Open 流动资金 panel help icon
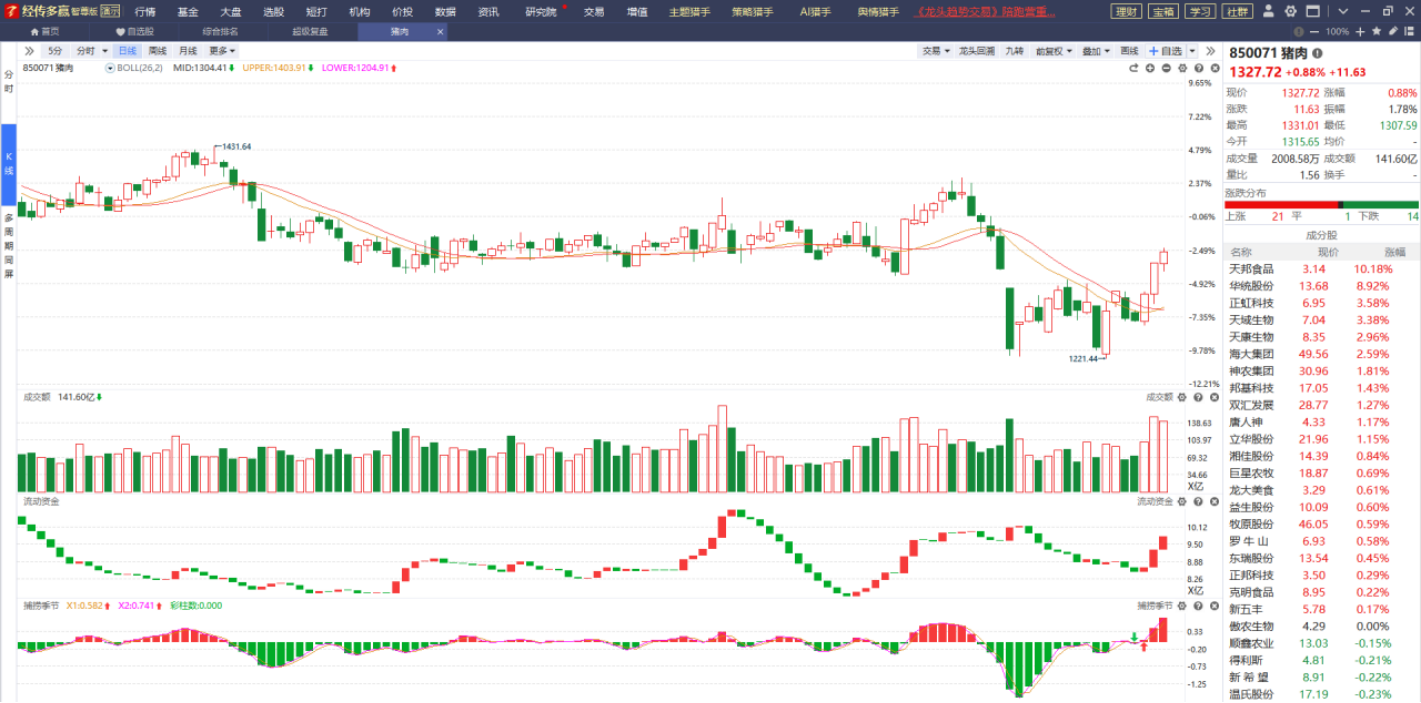1421x703 pixels. coord(1198,501)
